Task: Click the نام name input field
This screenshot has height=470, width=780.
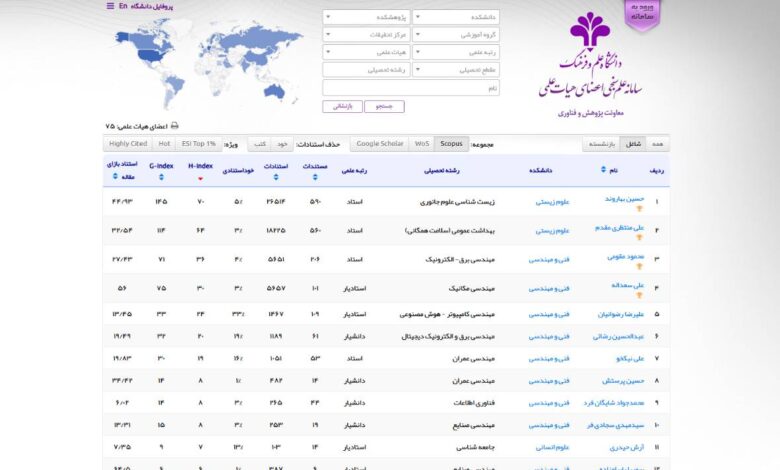Action: point(412,88)
